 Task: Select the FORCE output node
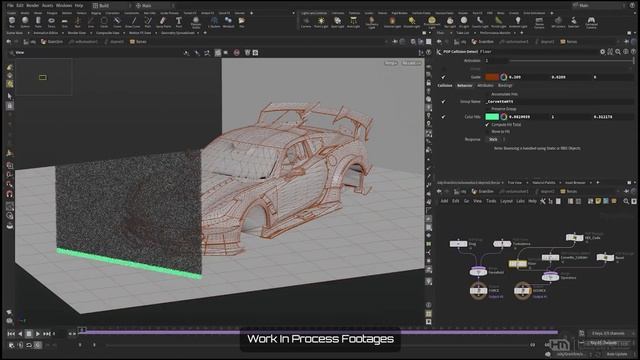click(x=478, y=291)
